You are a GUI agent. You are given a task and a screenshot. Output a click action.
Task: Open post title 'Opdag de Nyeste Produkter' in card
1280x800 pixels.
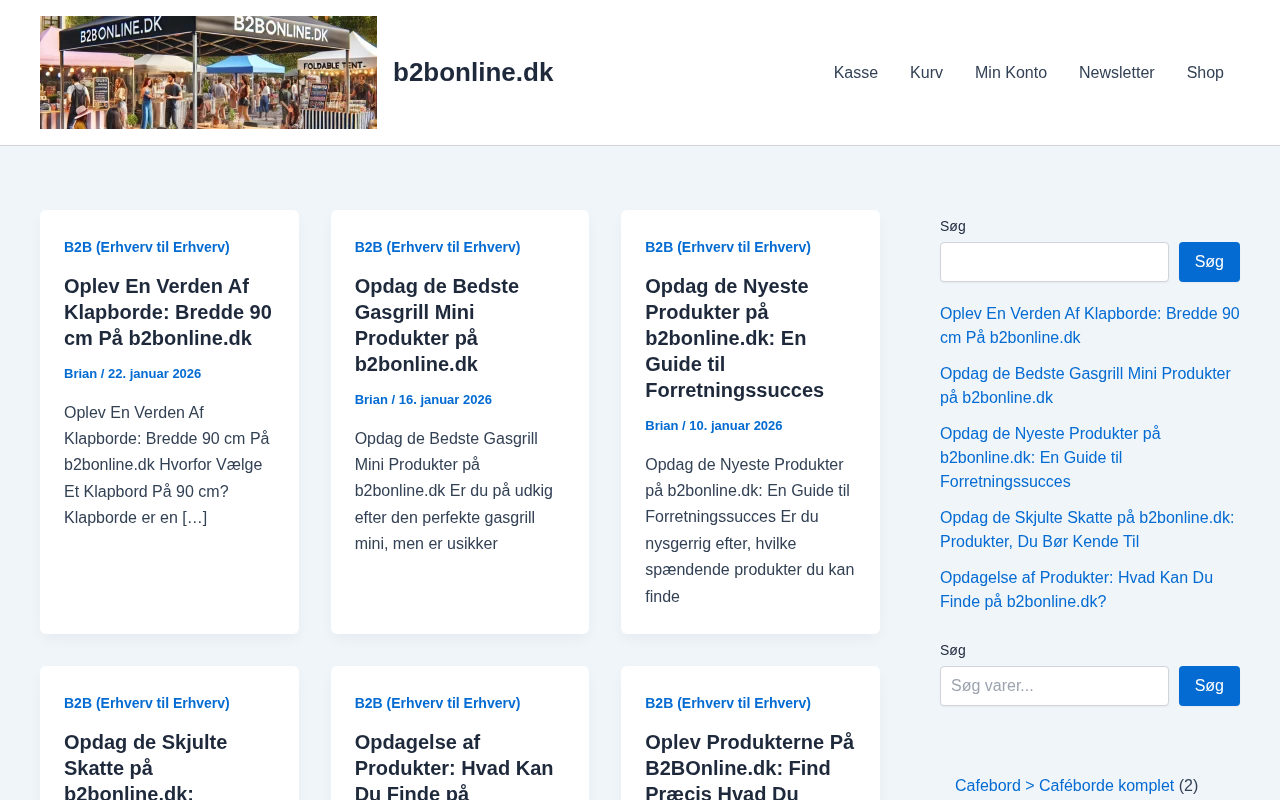pos(735,338)
